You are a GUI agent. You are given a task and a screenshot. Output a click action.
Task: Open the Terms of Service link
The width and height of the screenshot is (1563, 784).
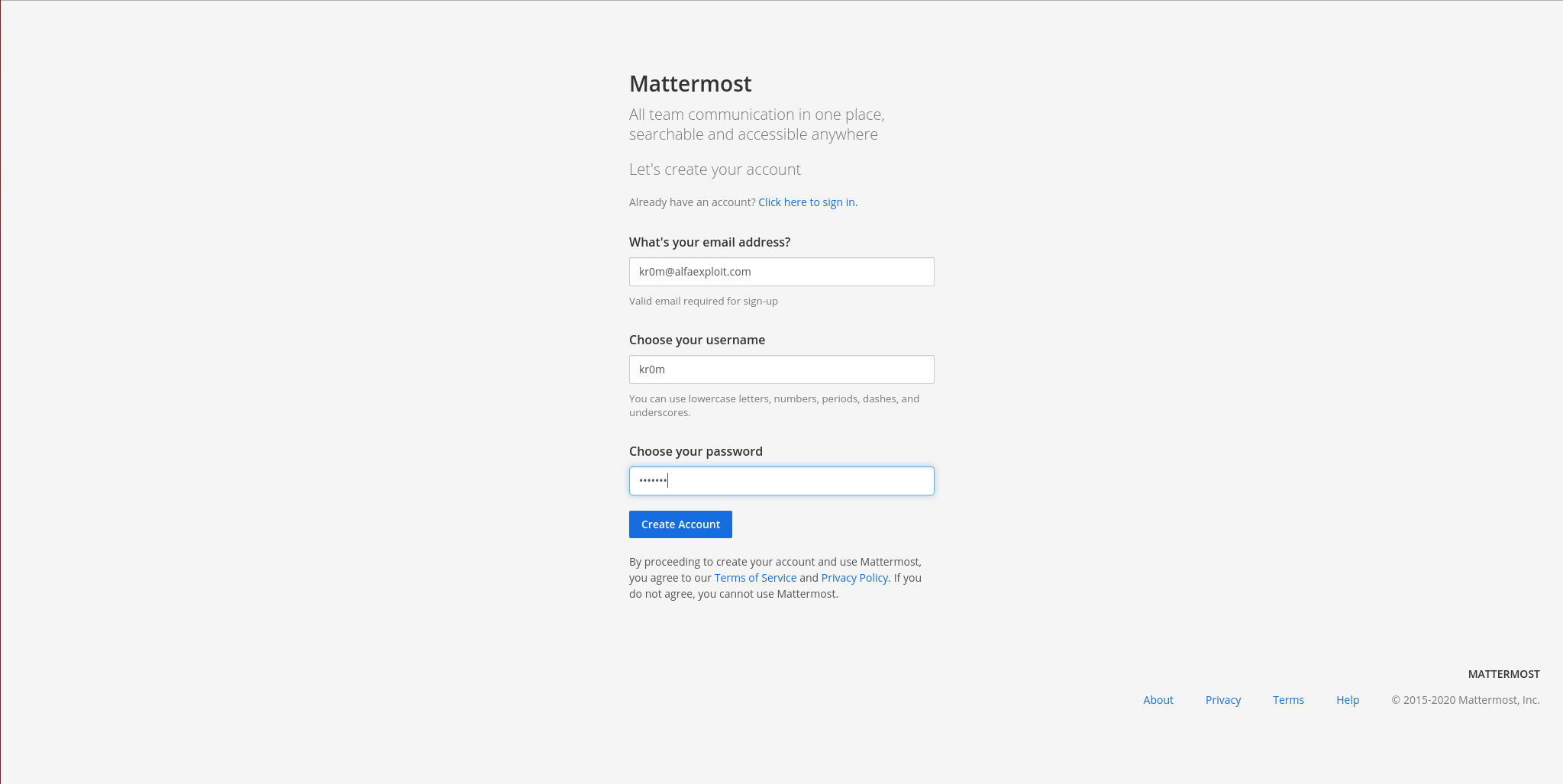click(x=755, y=578)
